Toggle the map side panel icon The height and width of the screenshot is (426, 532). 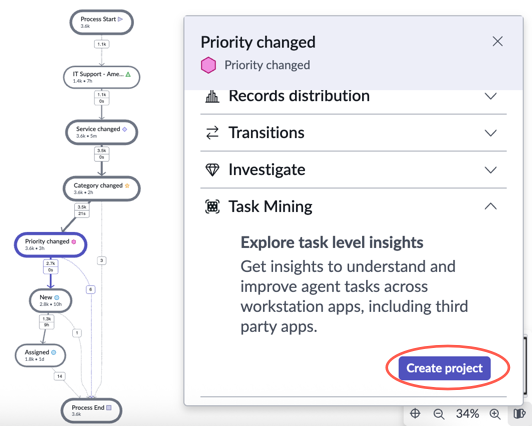(x=519, y=413)
